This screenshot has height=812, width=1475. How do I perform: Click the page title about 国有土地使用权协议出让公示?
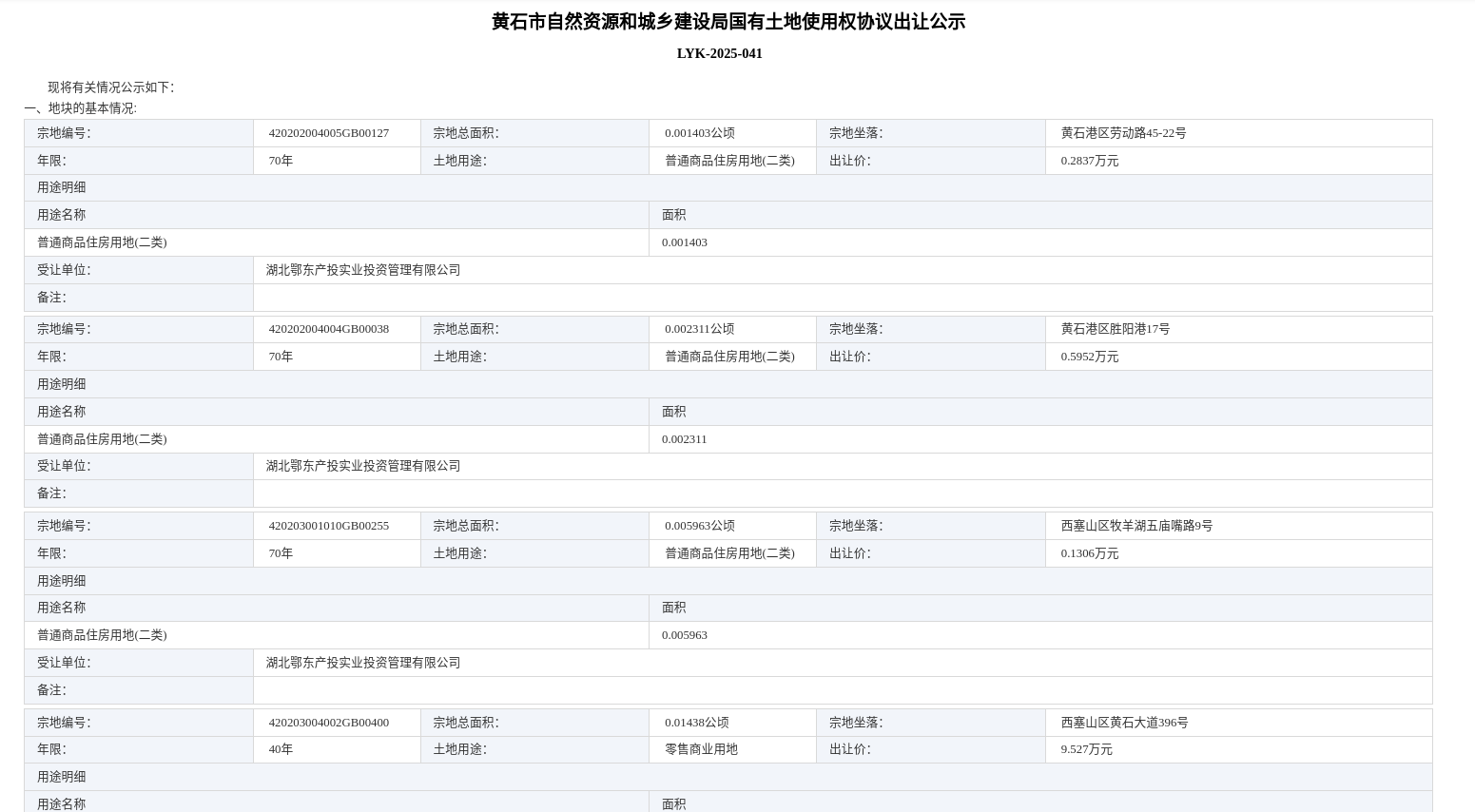pos(728,22)
